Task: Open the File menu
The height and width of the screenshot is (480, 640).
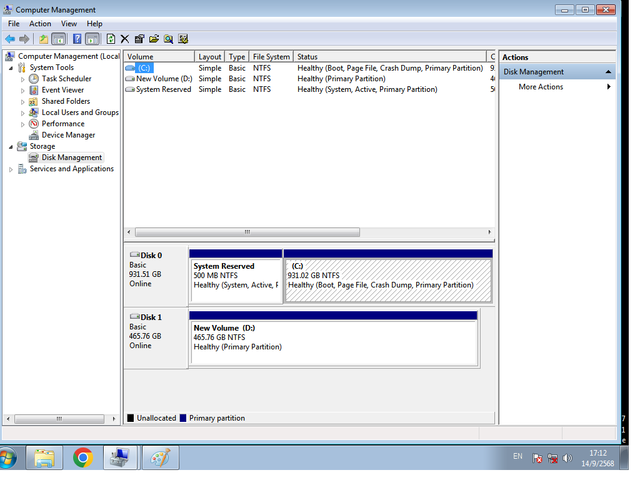Action: coord(13,24)
